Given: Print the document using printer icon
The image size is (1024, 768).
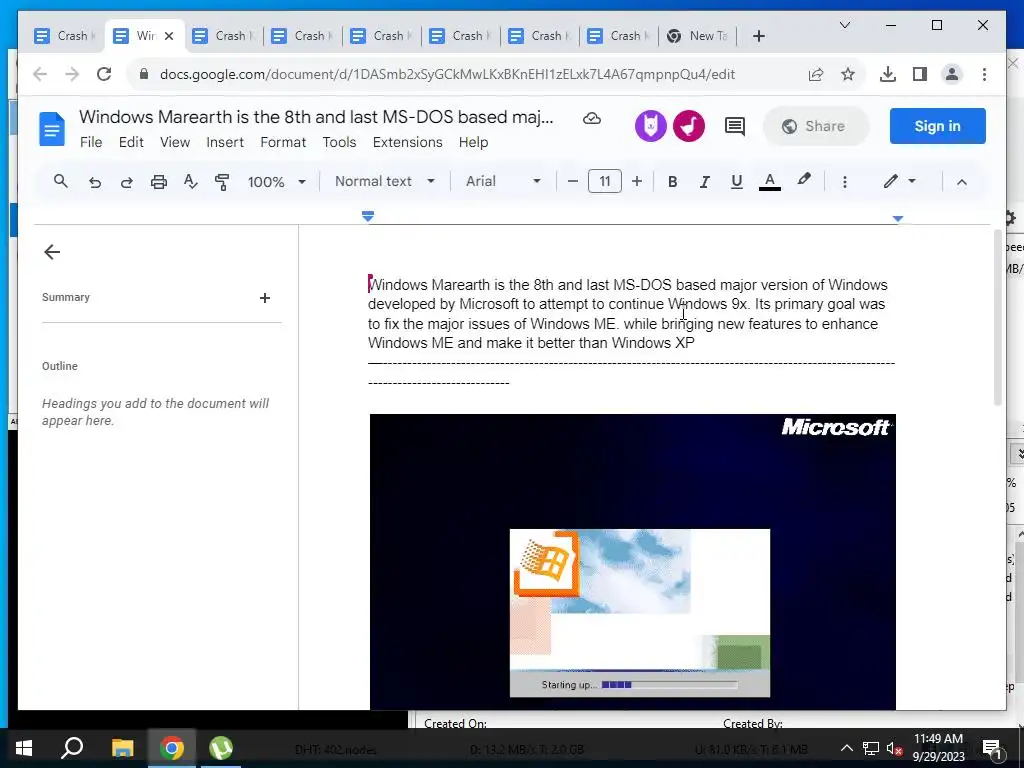Looking at the screenshot, I should pos(159,182).
